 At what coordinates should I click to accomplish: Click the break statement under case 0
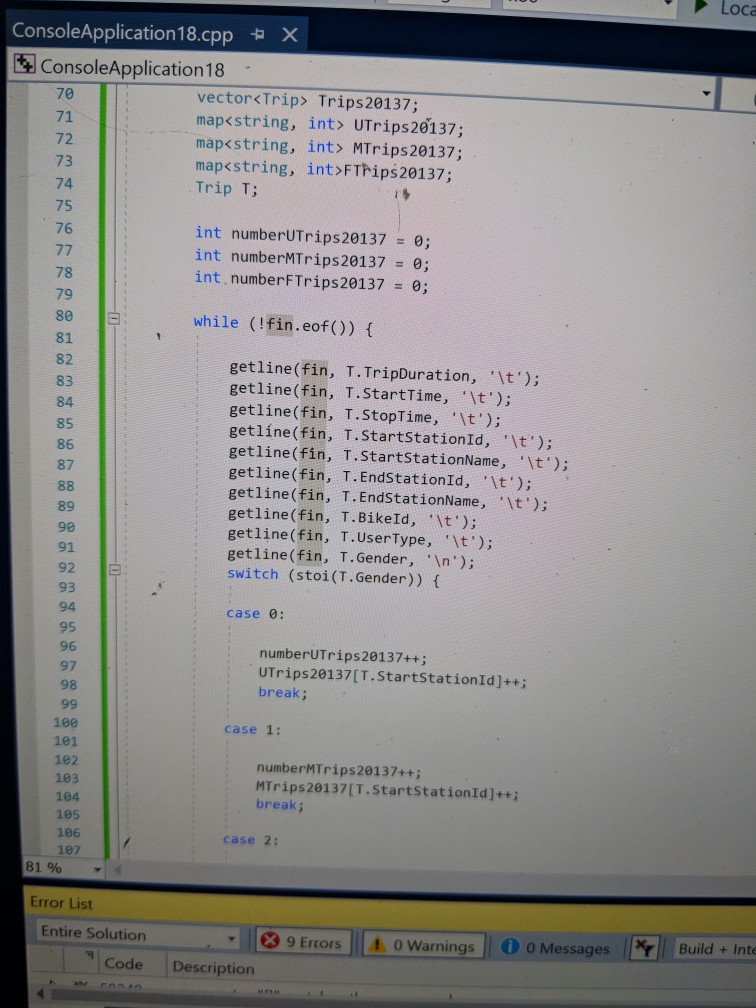[283, 692]
